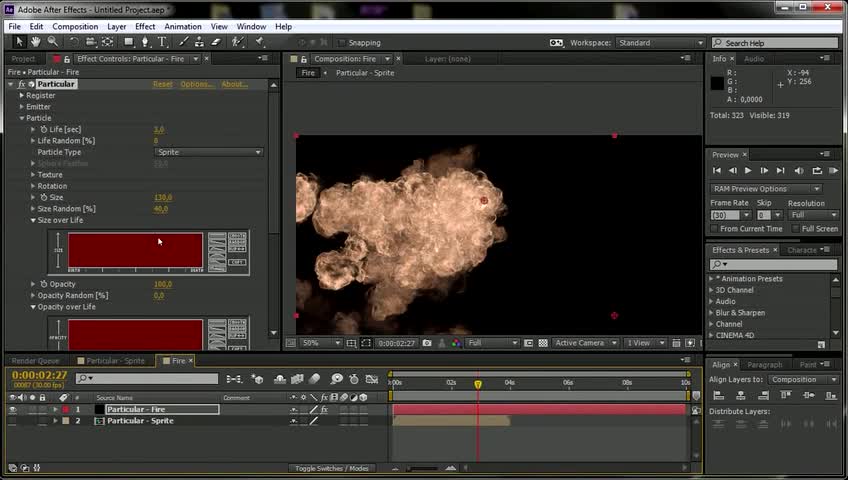Select the Eraser tool
Viewport: 848px width, 480px height.
tap(215, 42)
